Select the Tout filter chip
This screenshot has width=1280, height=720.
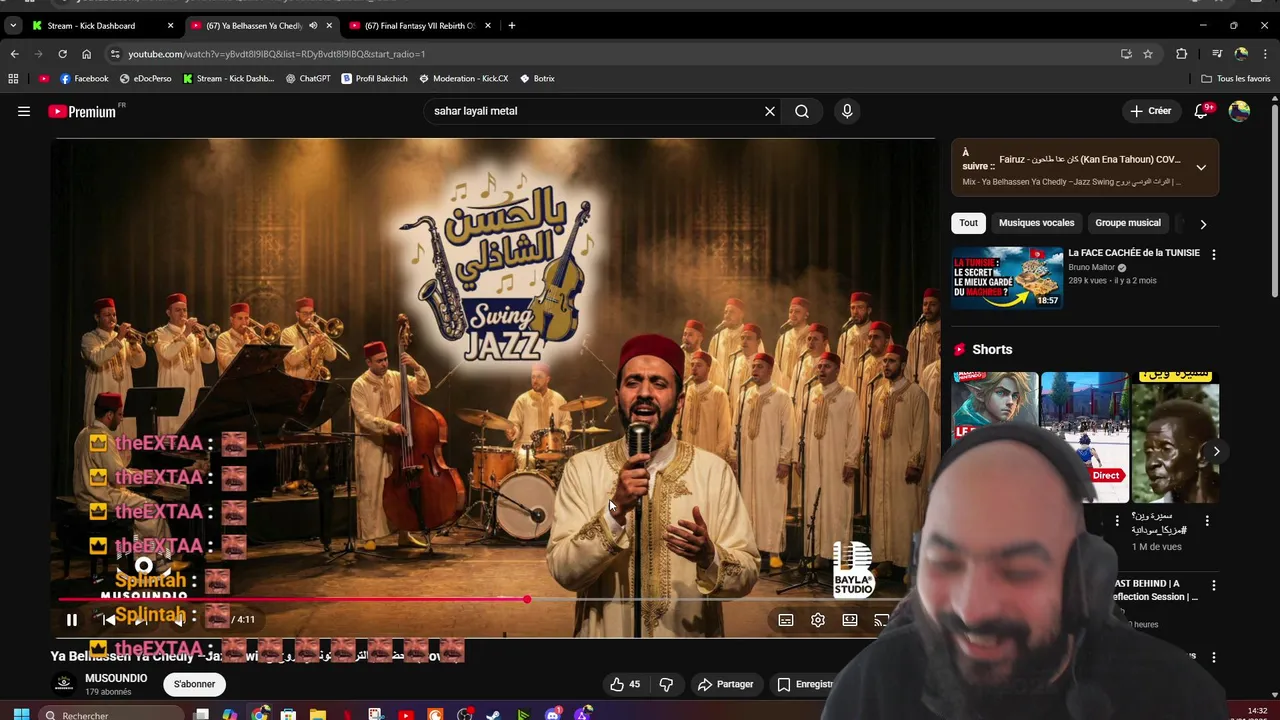click(x=969, y=223)
